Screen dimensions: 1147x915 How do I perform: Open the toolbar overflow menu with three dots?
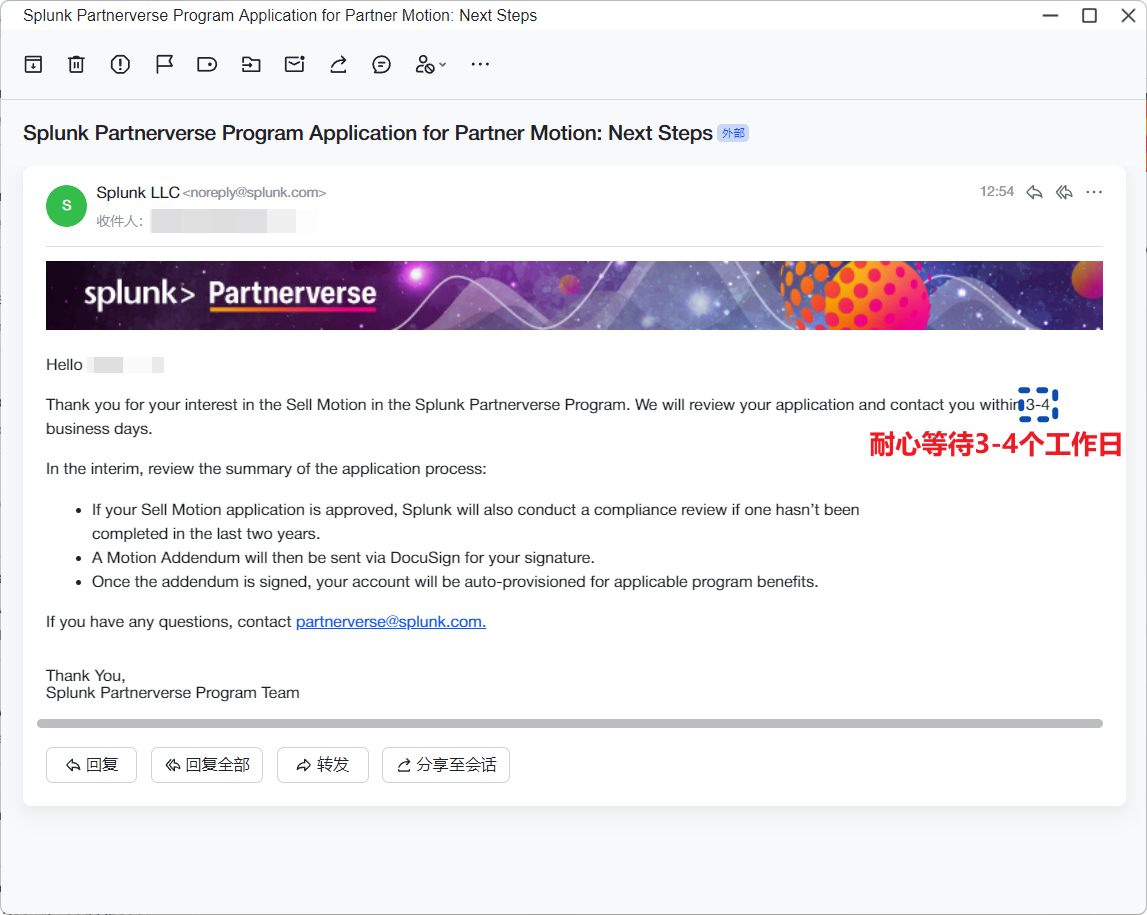pos(480,64)
